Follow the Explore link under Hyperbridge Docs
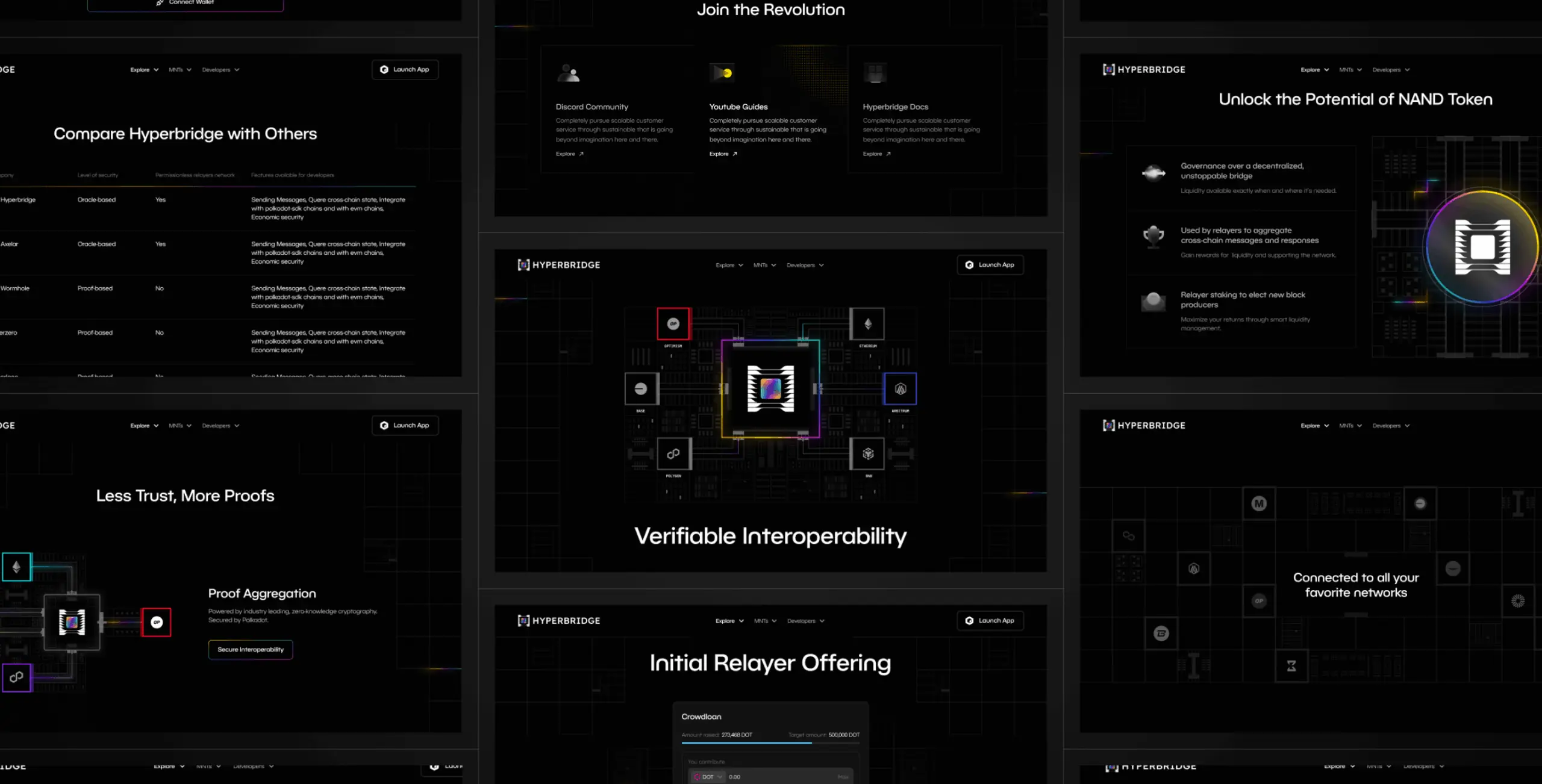 877,154
